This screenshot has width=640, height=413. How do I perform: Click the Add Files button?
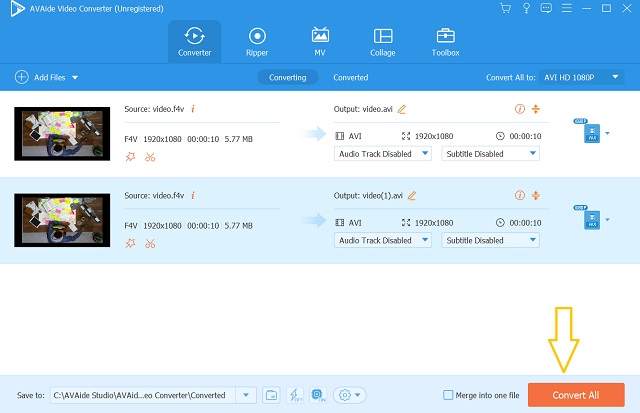(x=40, y=77)
